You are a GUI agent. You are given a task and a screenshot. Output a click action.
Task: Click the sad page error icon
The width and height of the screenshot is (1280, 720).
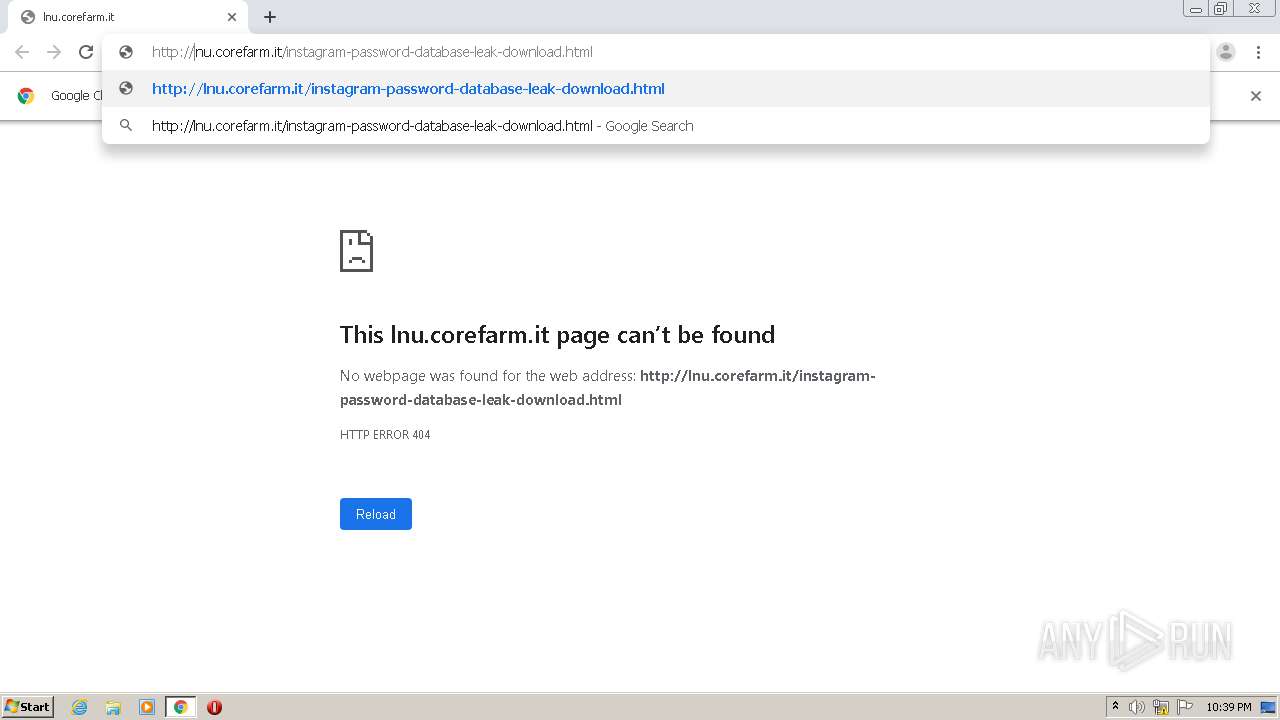point(356,251)
